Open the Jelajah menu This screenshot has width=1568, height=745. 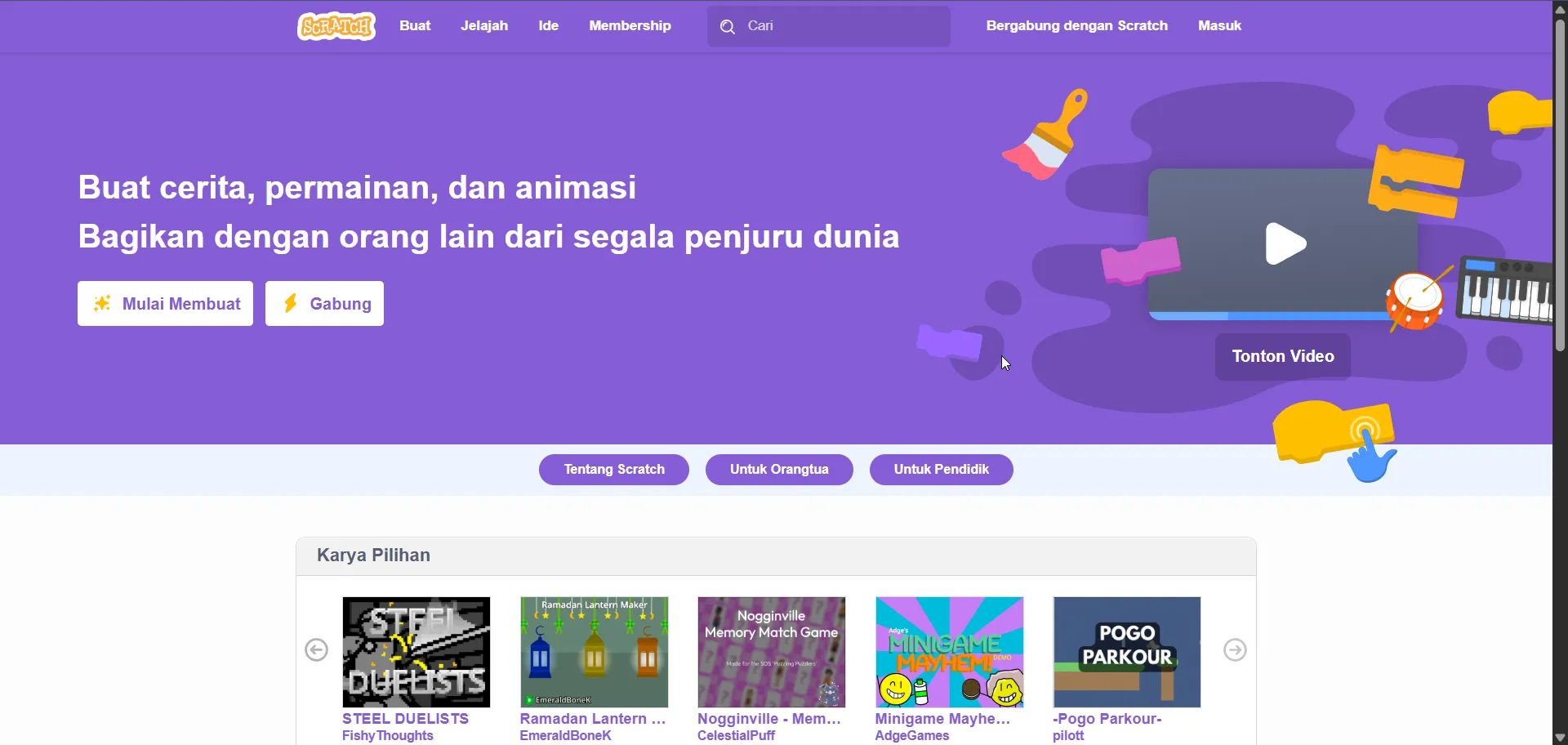(483, 25)
